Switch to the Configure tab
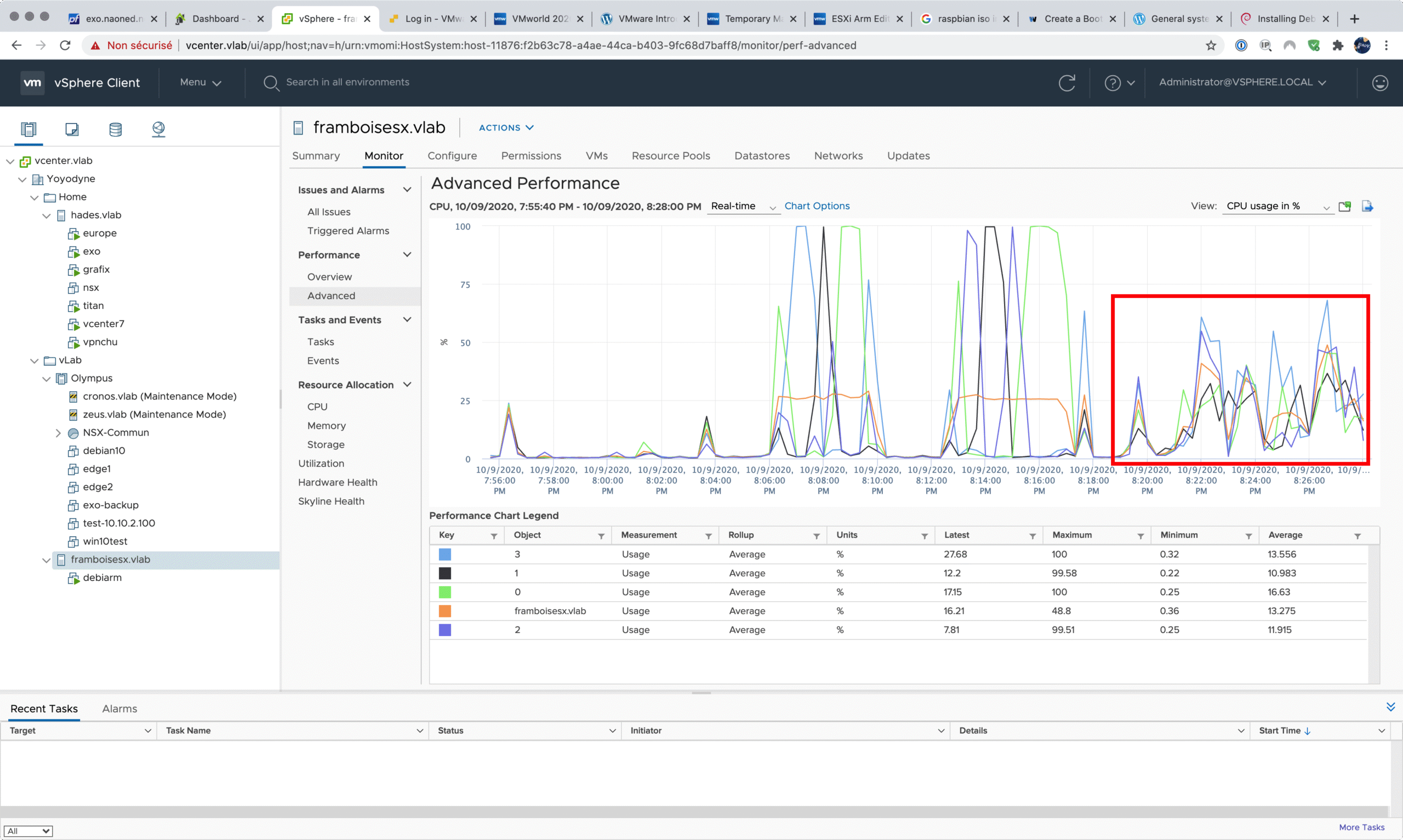The image size is (1403, 840). point(452,156)
